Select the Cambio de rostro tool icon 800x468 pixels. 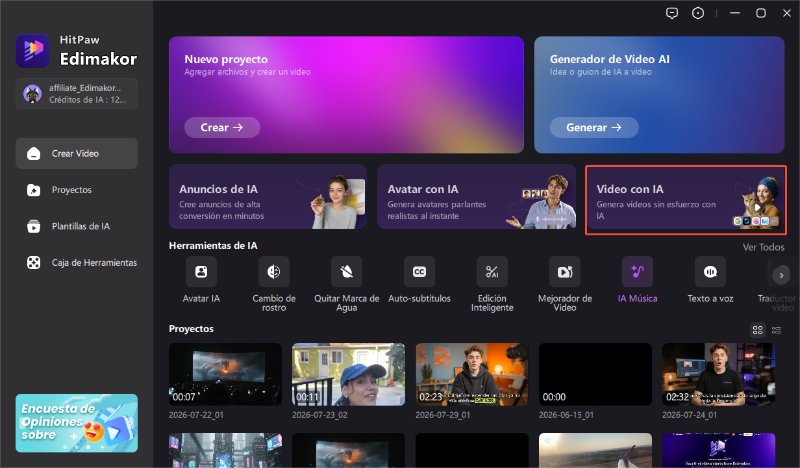pos(274,272)
